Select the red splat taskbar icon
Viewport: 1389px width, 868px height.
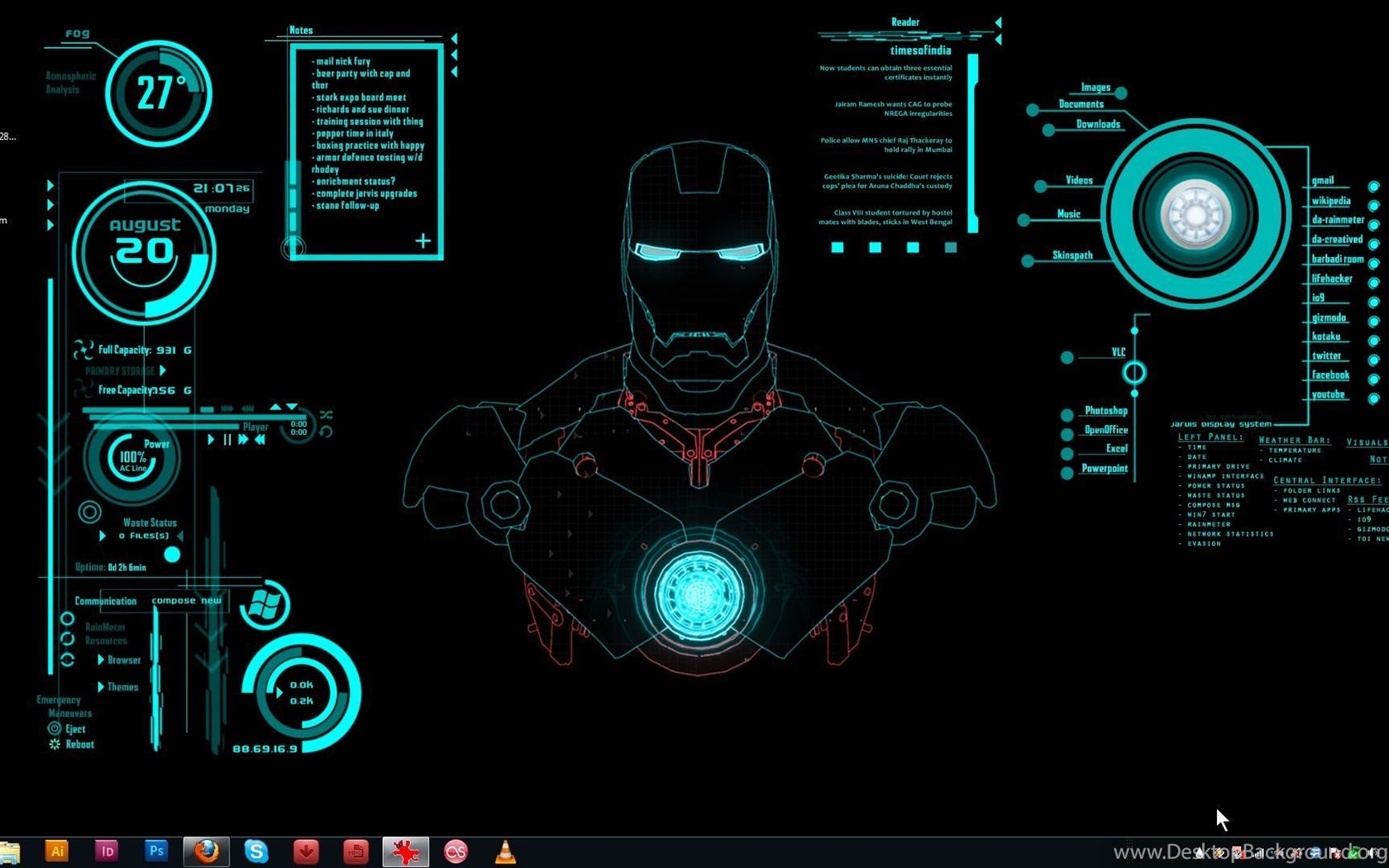405,851
